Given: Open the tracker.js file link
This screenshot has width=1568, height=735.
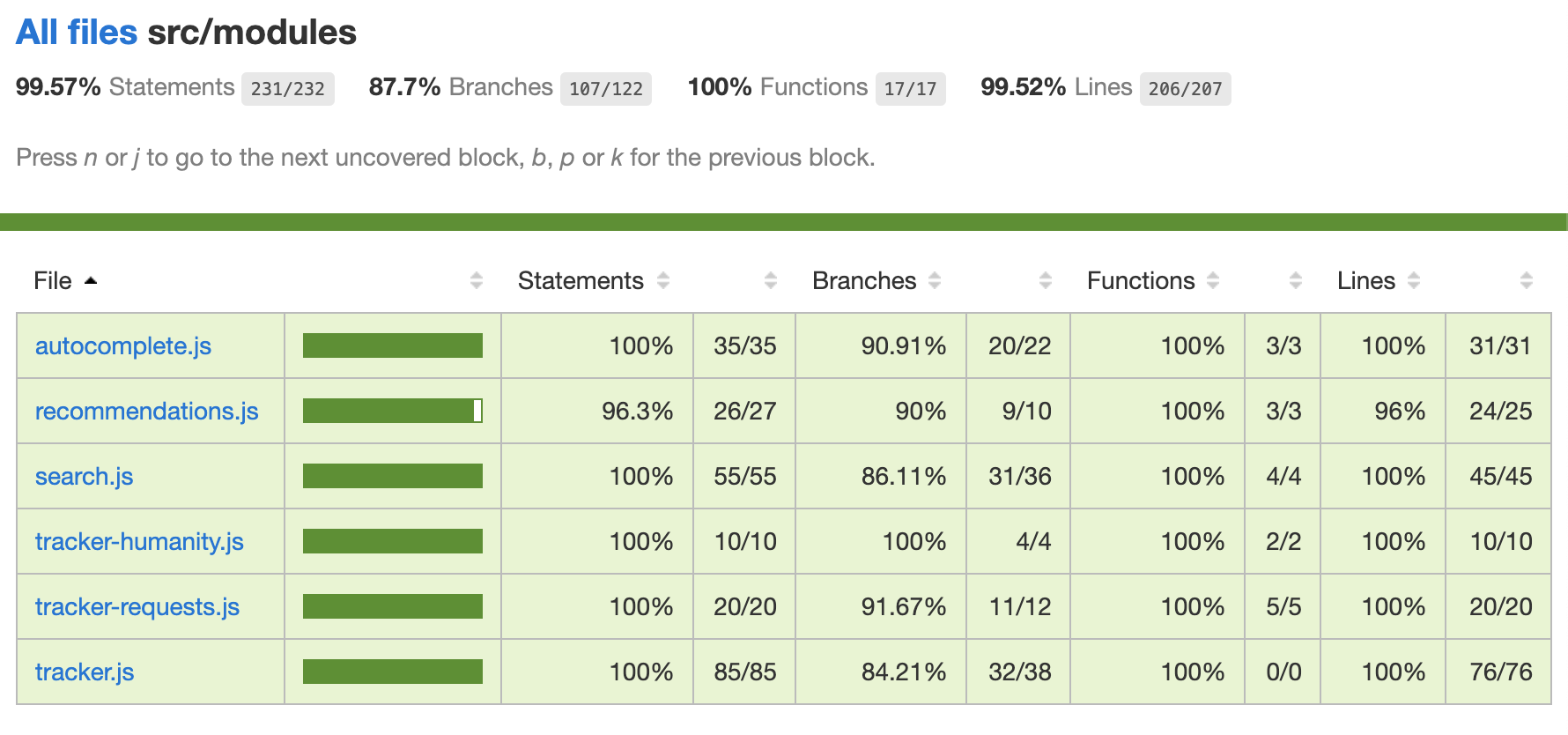Looking at the screenshot, I should click(x=85, y=672).
